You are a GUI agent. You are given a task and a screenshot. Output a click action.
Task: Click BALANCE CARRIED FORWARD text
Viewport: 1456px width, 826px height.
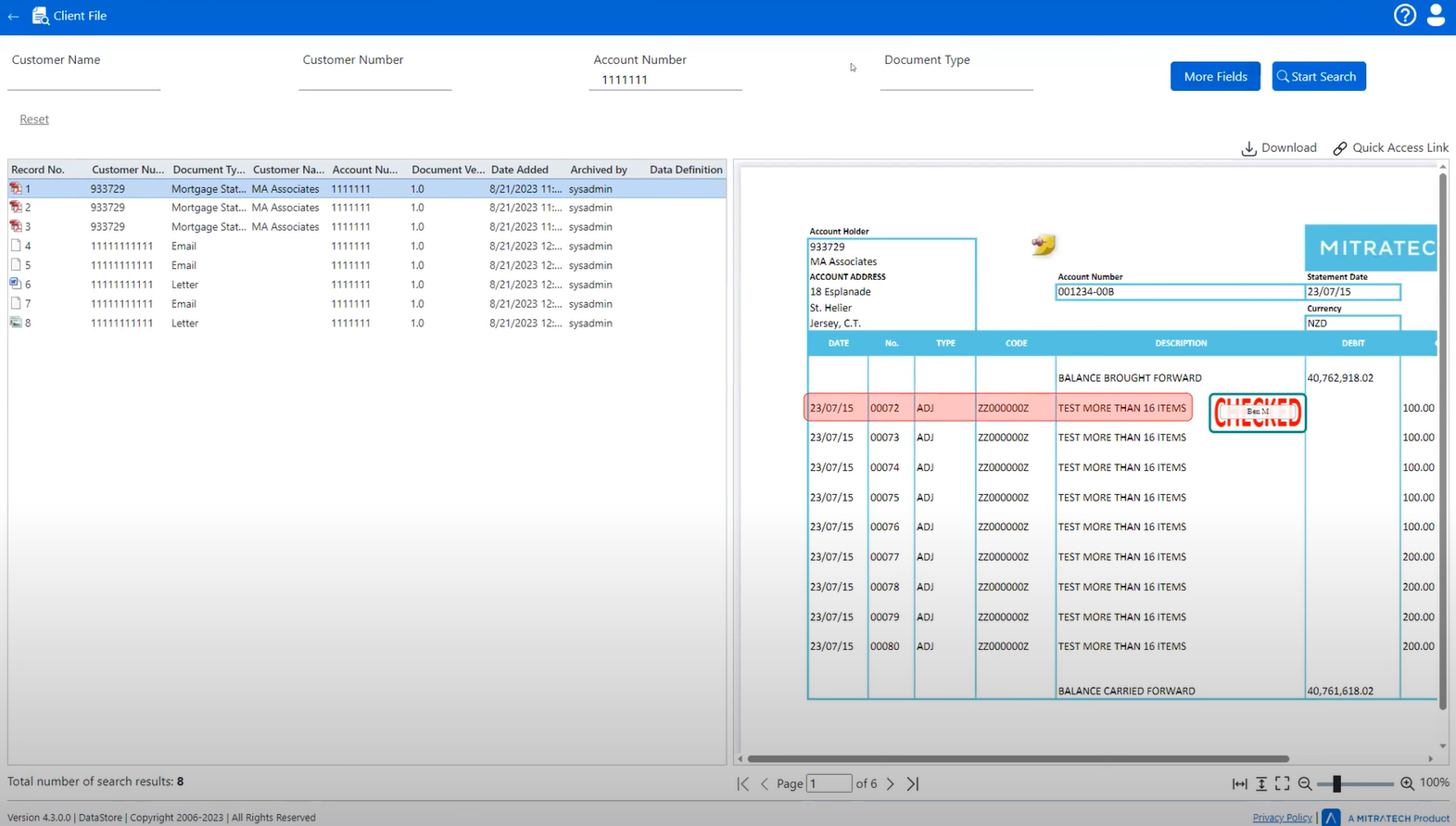[x=1126, y=691]
